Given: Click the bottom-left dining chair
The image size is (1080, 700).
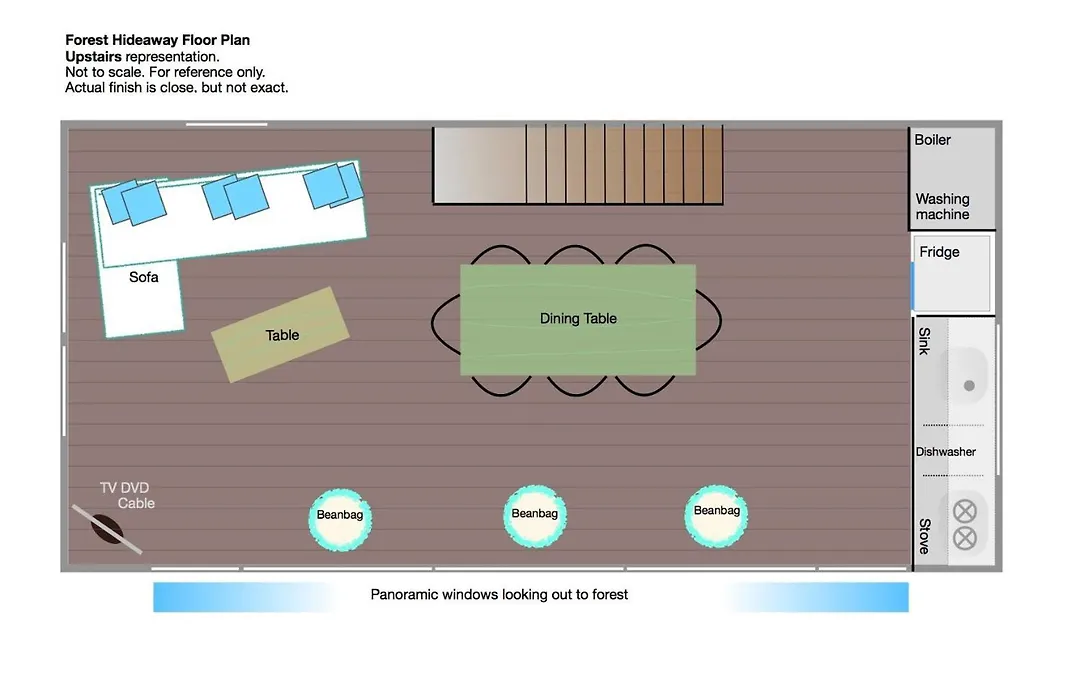Looking at the screenshot, I should [x=501, y=386].
